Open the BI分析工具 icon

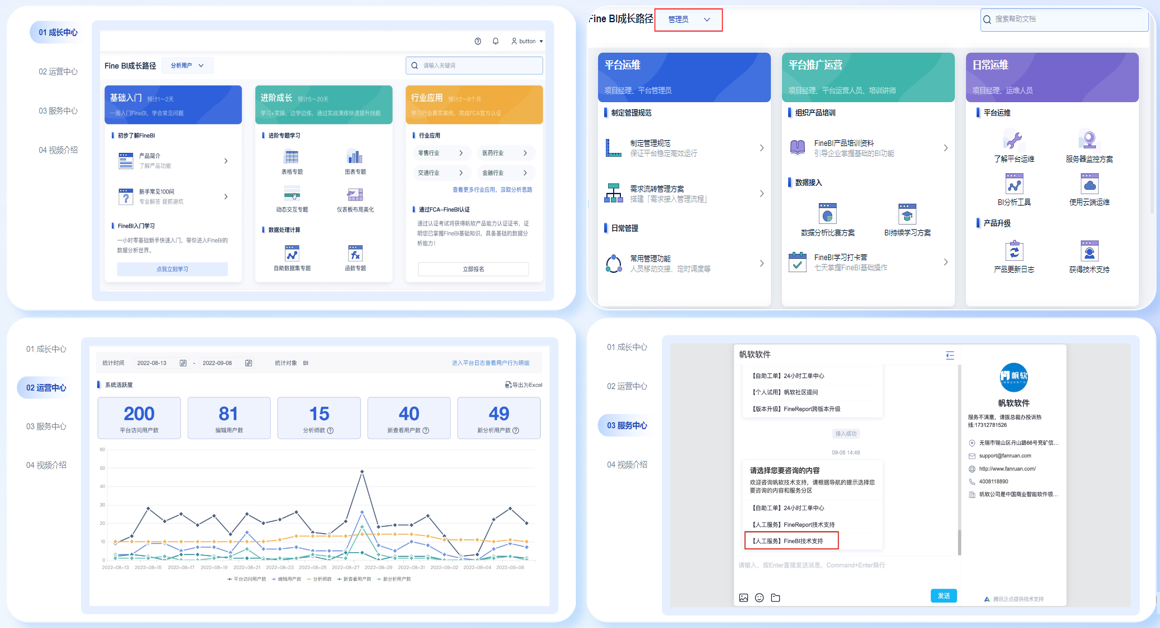pyautogui.click(x=1014, y=183)
